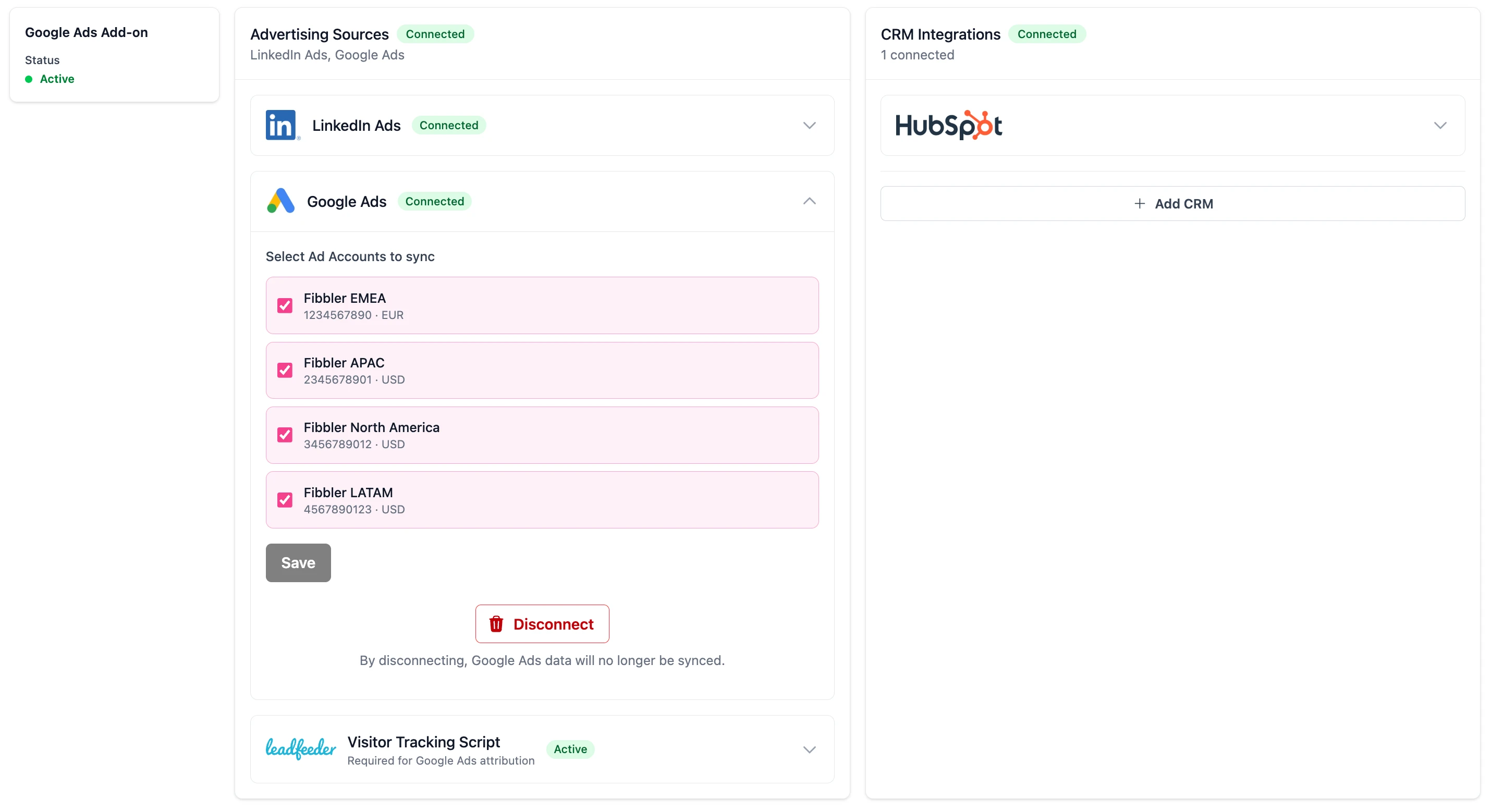Click the trash icon in the Disconnect button

[x=497, y=624]
